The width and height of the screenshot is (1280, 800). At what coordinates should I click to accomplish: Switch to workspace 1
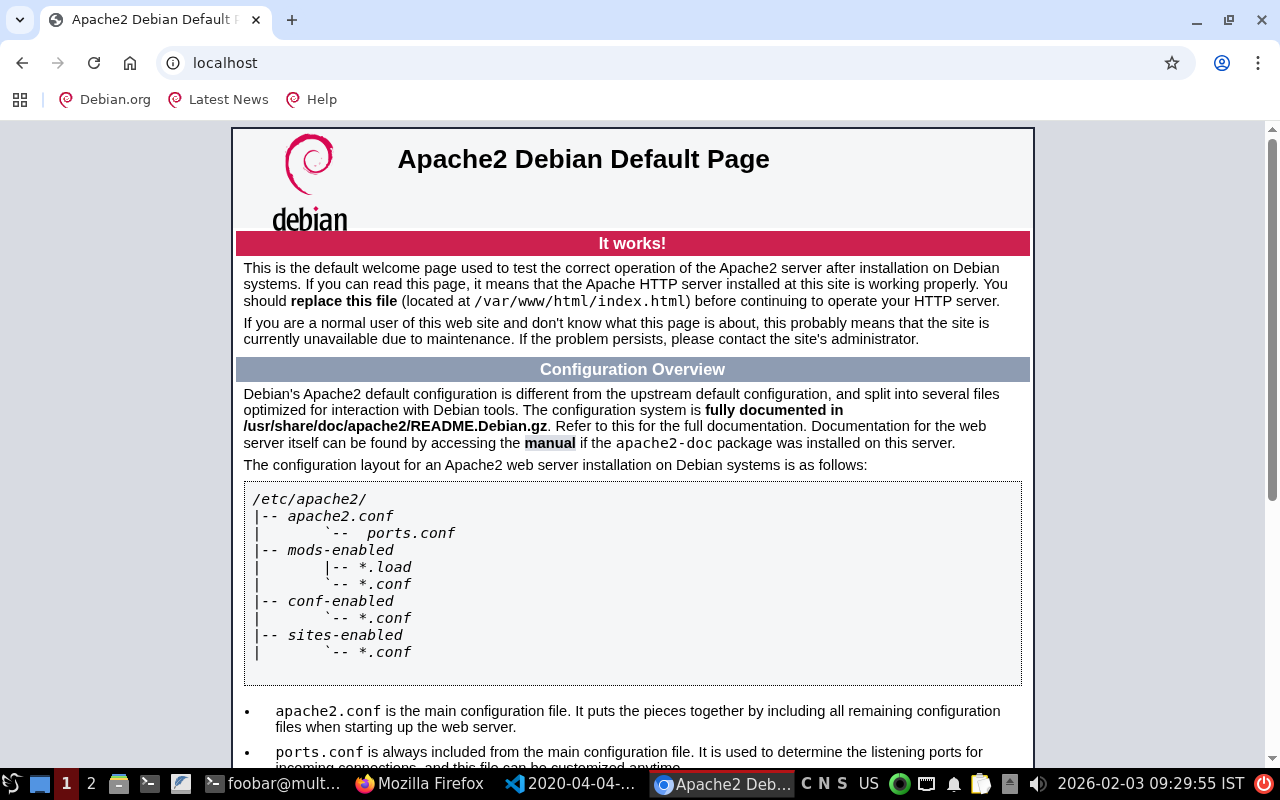tap(66, 784)
